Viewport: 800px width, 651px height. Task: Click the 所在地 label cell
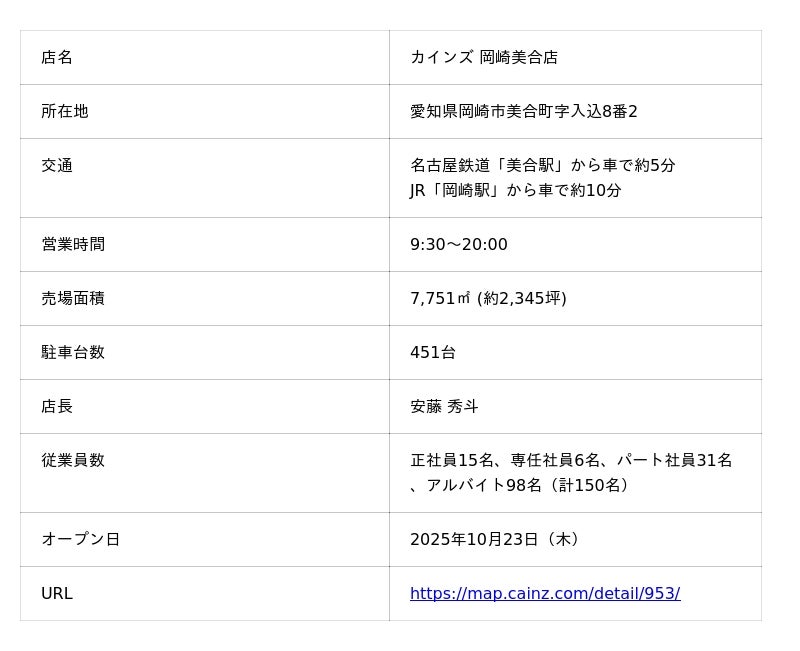click(x=65, y=111)
